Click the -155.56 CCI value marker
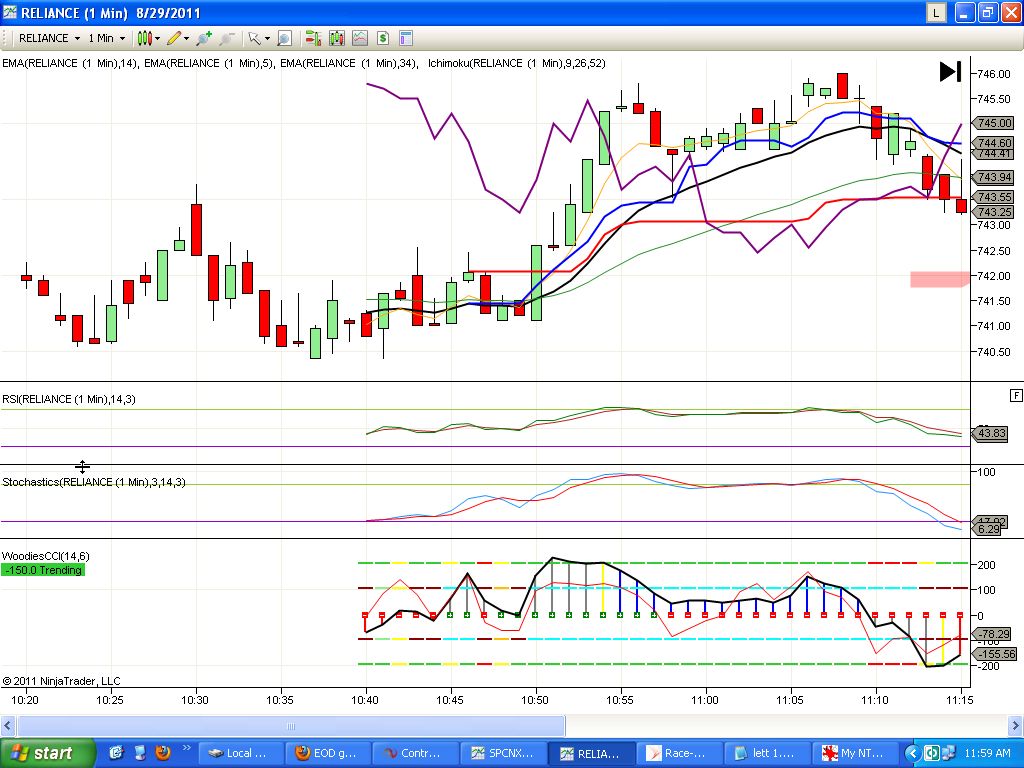1024x768 pixels. pyautogui.click(x=995, y=654)
